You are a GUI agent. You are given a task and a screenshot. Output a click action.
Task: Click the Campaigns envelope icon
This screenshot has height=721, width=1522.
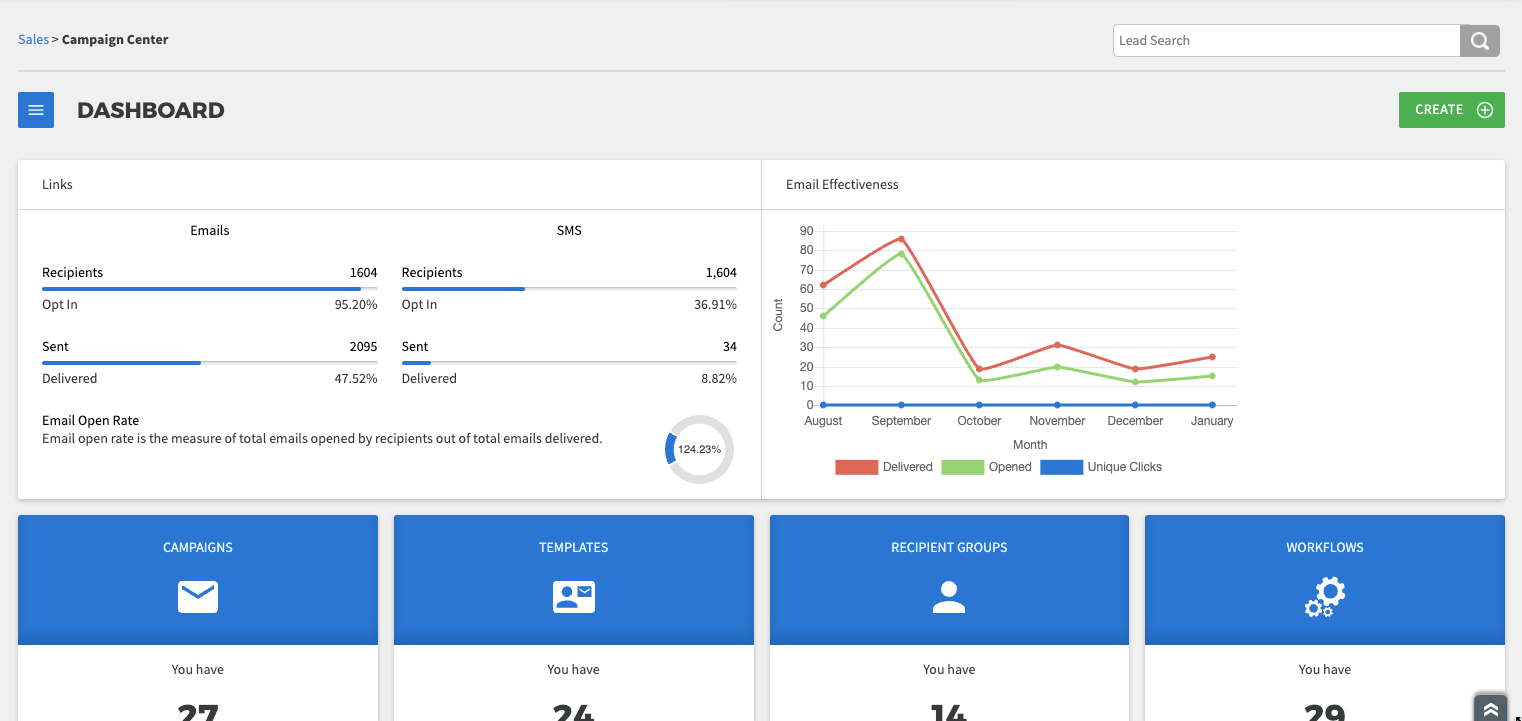[x=198, y=597]
